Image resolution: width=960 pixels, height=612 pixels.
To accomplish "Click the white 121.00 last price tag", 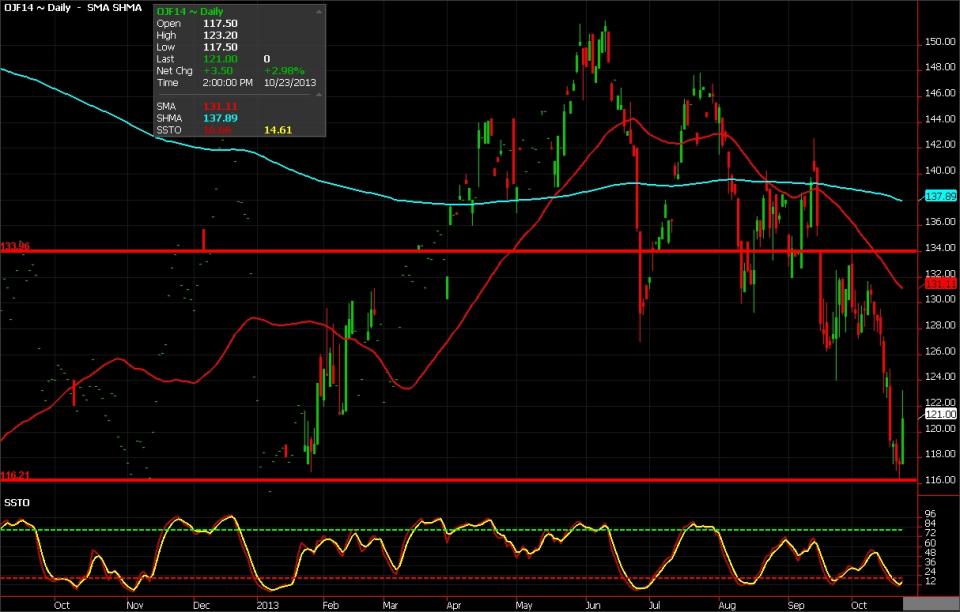I will [x=941, y=413].
